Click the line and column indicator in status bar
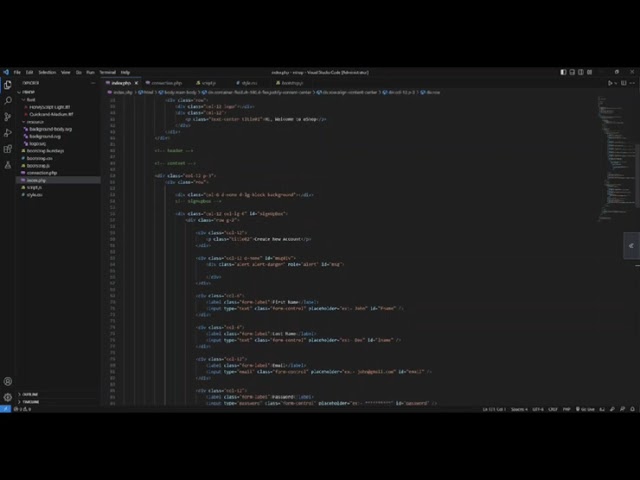Screen dimensions: 640x480 point(494,409)
